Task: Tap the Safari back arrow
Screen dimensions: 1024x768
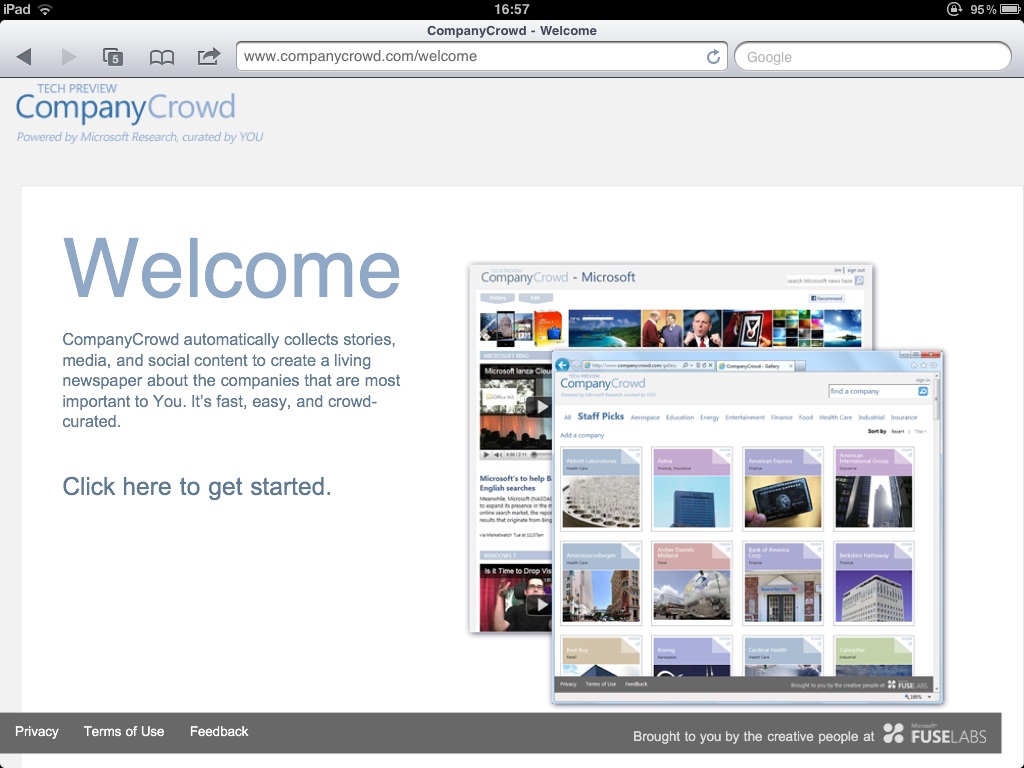Action: 24,57
